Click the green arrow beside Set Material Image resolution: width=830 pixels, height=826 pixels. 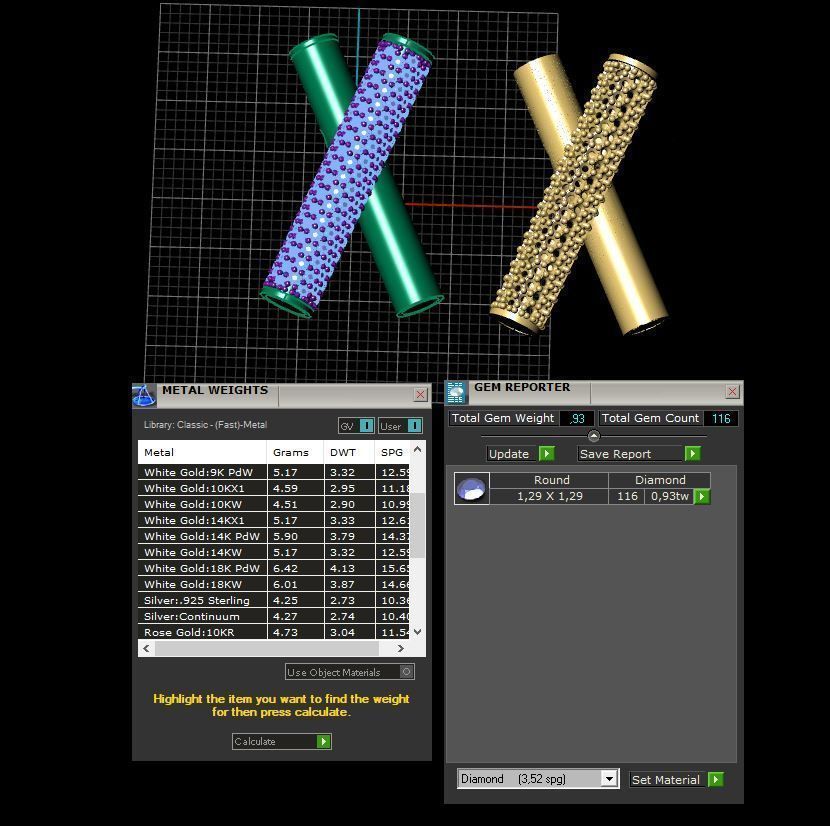pyautogui.click(x=716, y=779)
